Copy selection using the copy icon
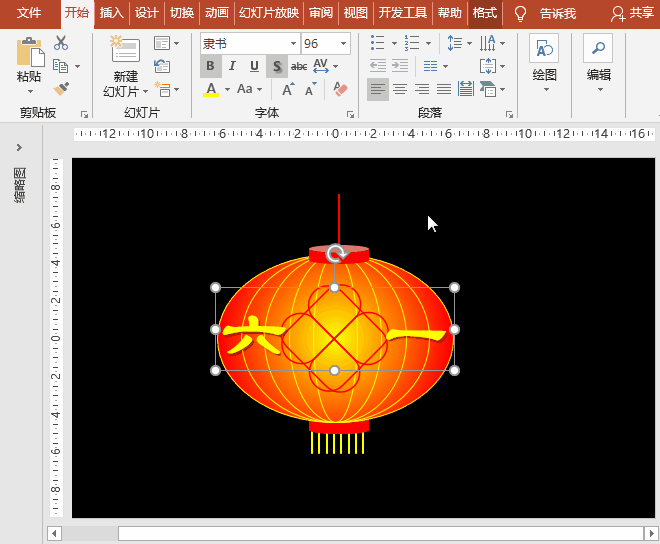Screen dimensions: 660x544 (x=61, y=66)
